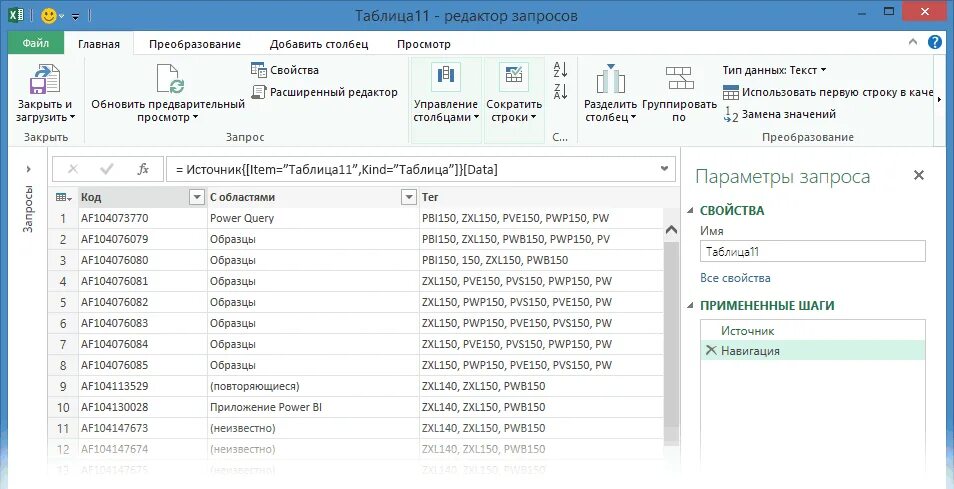The image size is (954, 489).
Task: Open filter dropdown for С областями column
Action: pyautogui.click(x=409, y=197)
